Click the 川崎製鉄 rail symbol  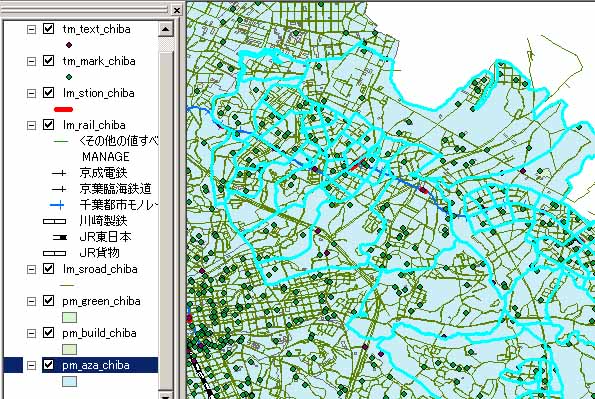pyautogui.click(x=54, y=221)
